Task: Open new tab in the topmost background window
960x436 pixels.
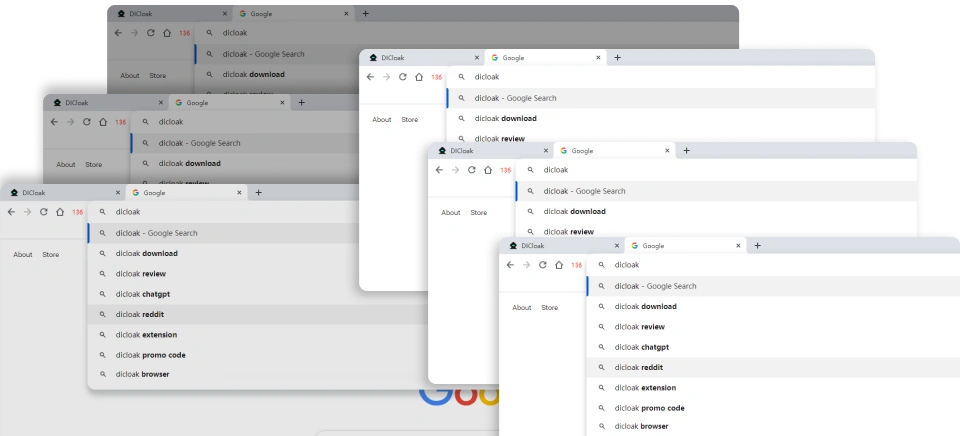Action: click(x=365, y=14)
